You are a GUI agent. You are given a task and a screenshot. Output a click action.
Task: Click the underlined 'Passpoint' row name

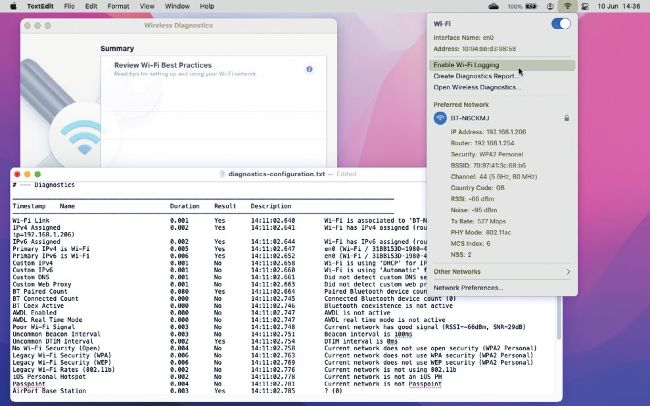29,384
